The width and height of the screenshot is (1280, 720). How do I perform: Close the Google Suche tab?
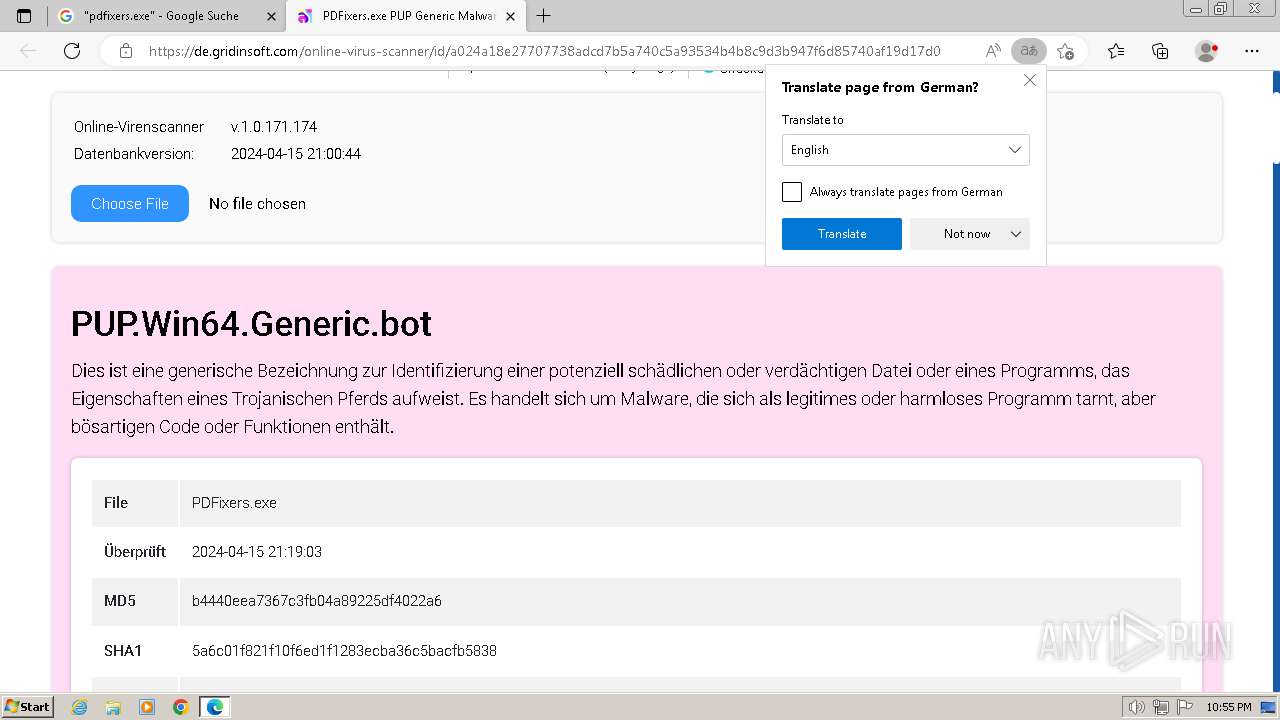271,16
